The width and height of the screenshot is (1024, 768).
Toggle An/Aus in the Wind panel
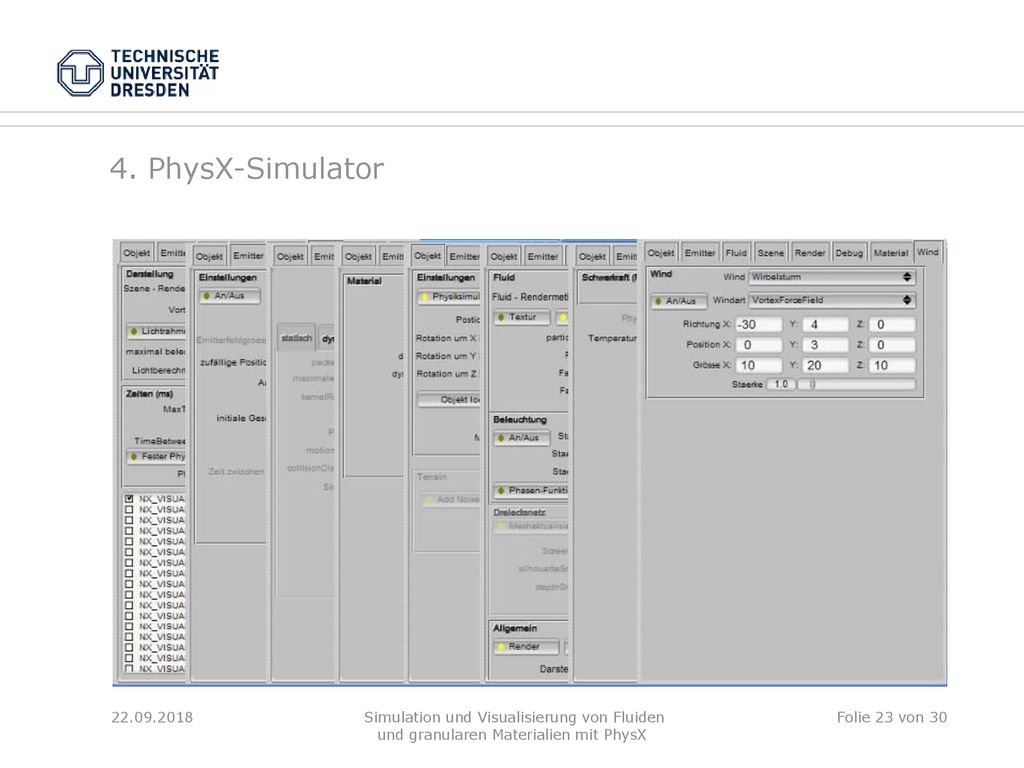679,301
